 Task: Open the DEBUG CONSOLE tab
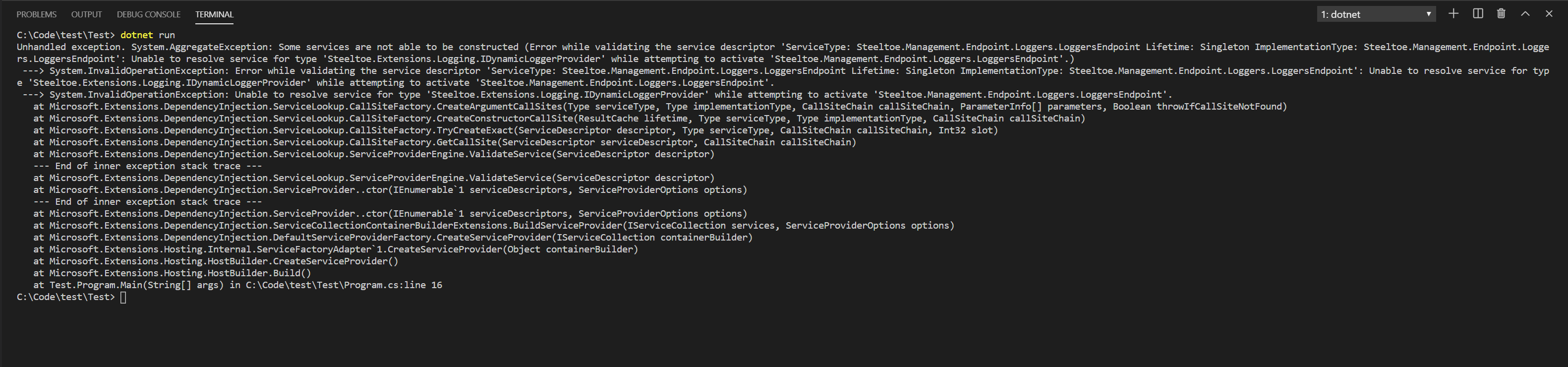coord(148,14)
